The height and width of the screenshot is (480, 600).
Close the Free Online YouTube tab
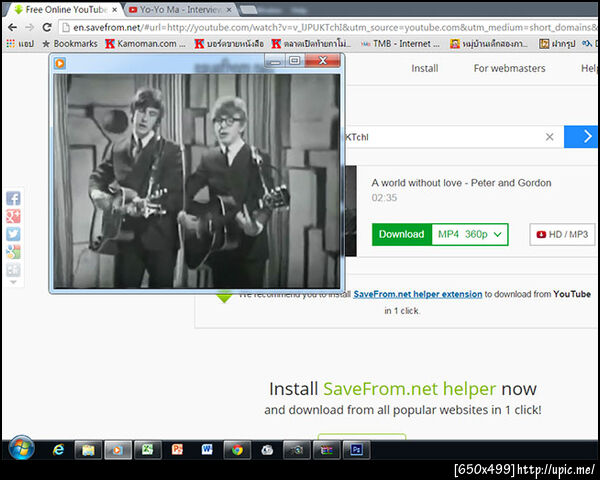(x=114, y=10)
